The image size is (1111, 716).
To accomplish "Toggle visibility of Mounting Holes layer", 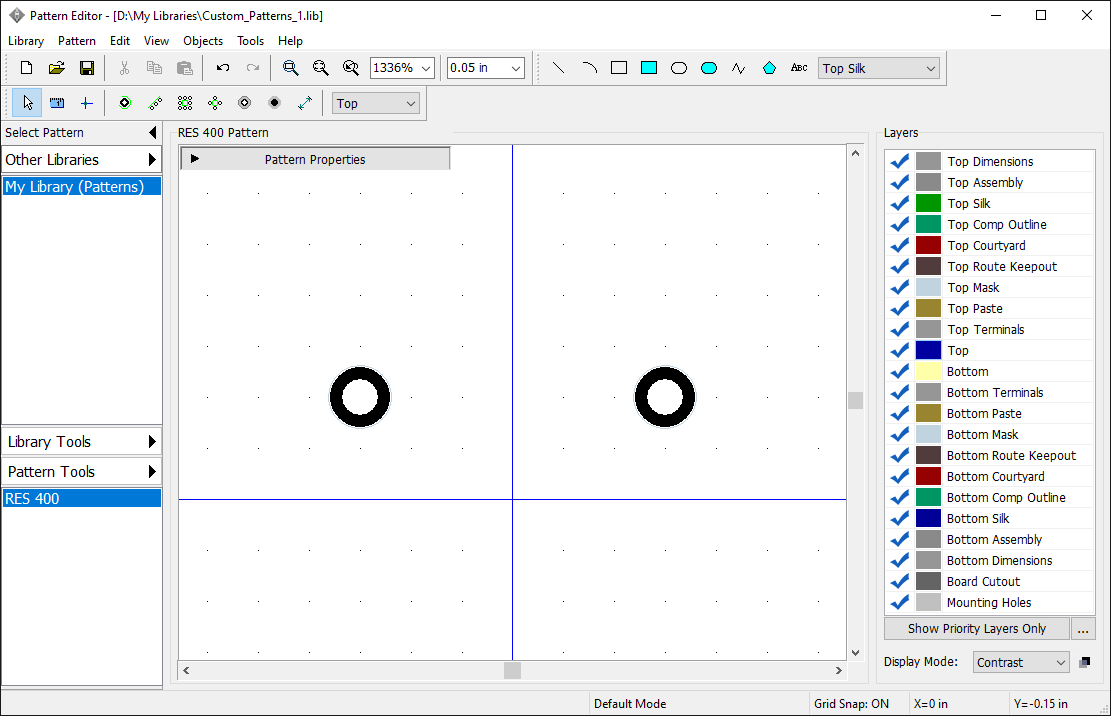I will click(x=900, y=603).
